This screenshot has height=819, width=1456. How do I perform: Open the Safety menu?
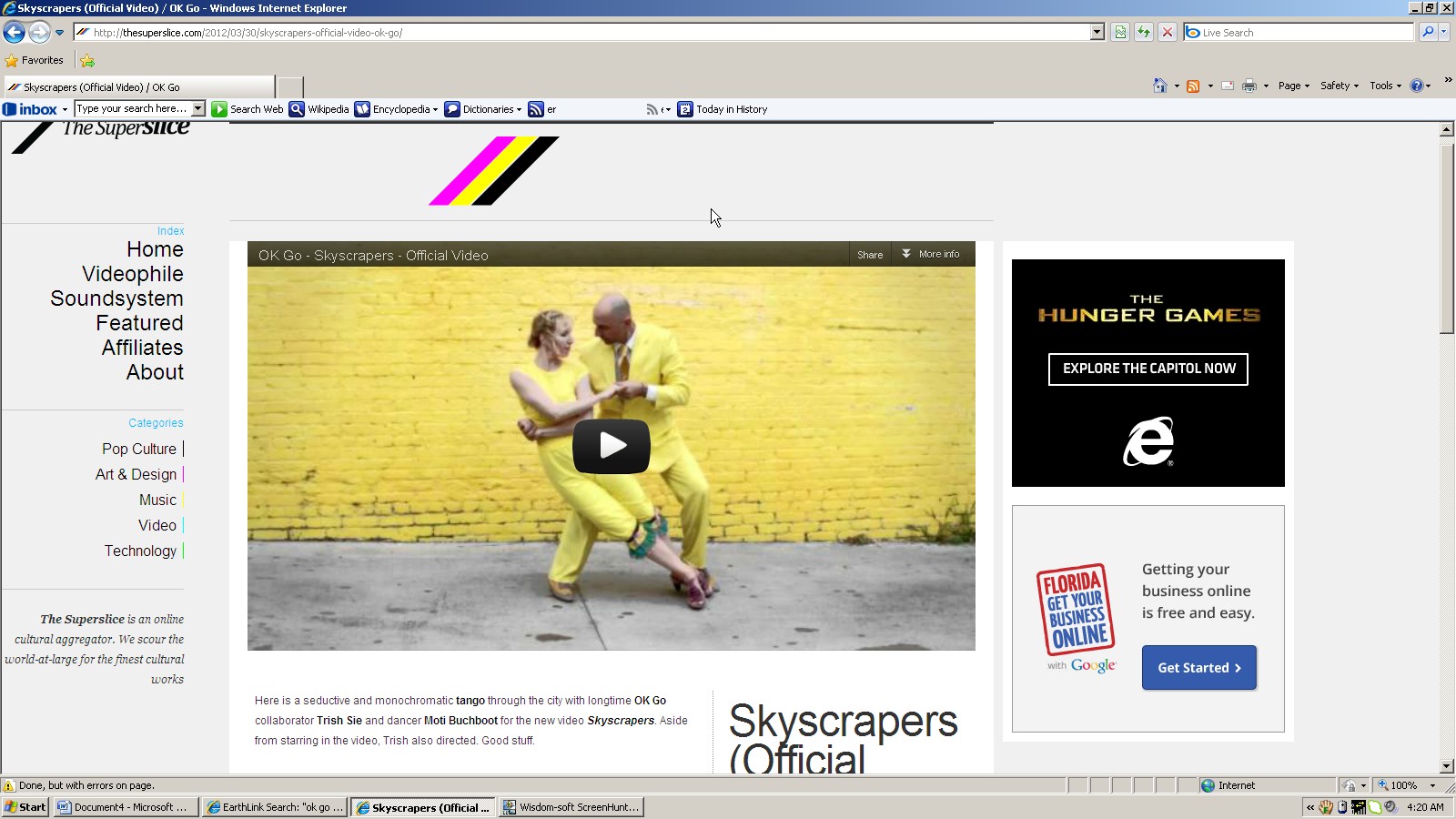(x=1339, y=86)
